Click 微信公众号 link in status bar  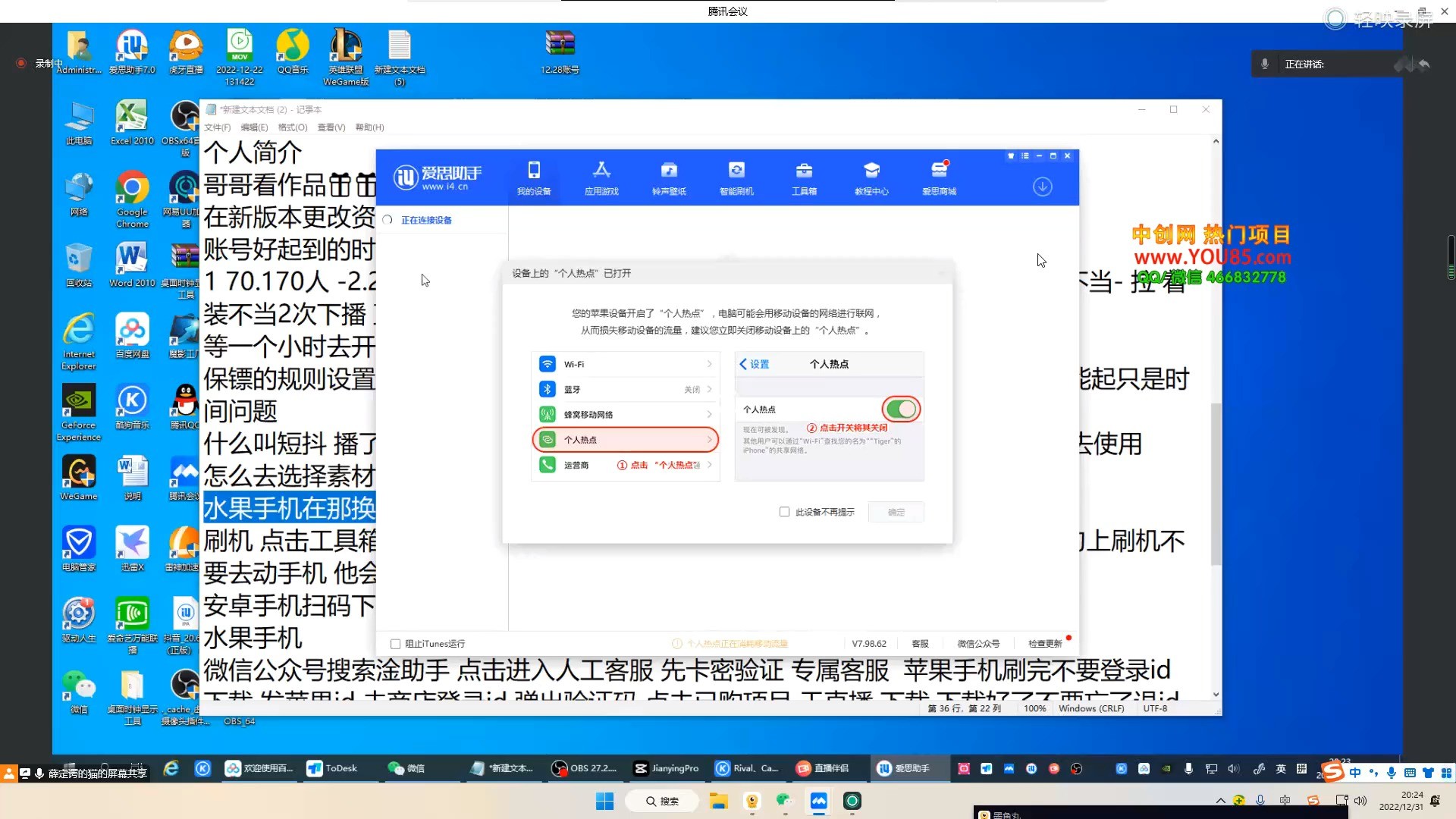978,644
